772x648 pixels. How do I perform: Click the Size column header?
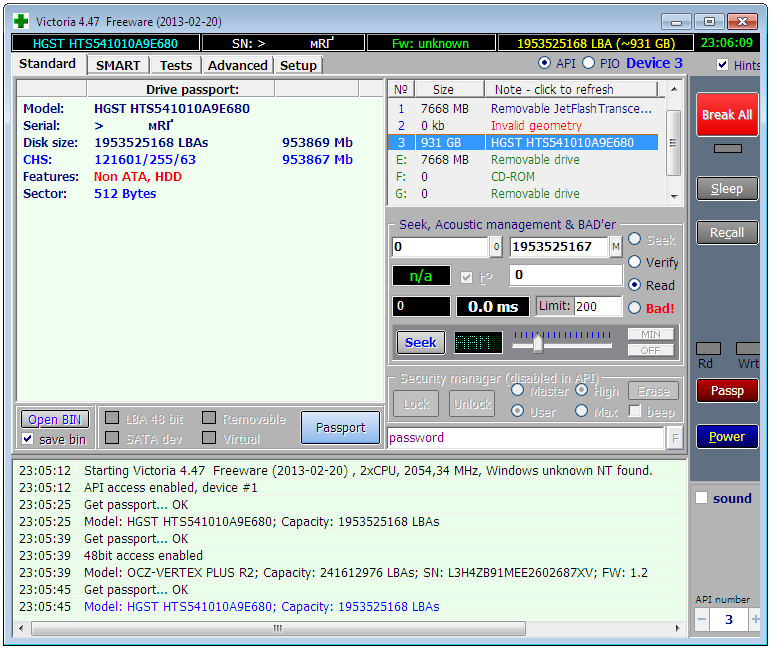450,89
